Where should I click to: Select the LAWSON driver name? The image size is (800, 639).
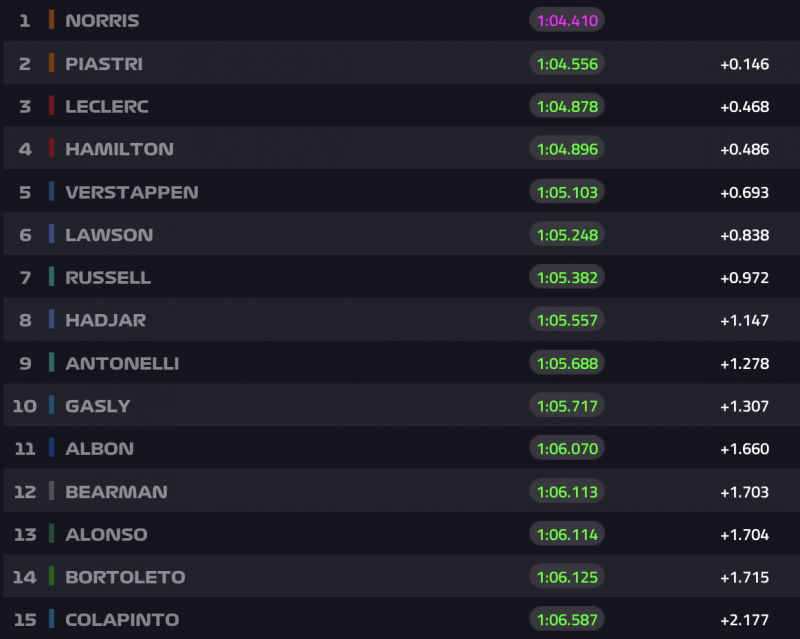[x=109, y=235]
